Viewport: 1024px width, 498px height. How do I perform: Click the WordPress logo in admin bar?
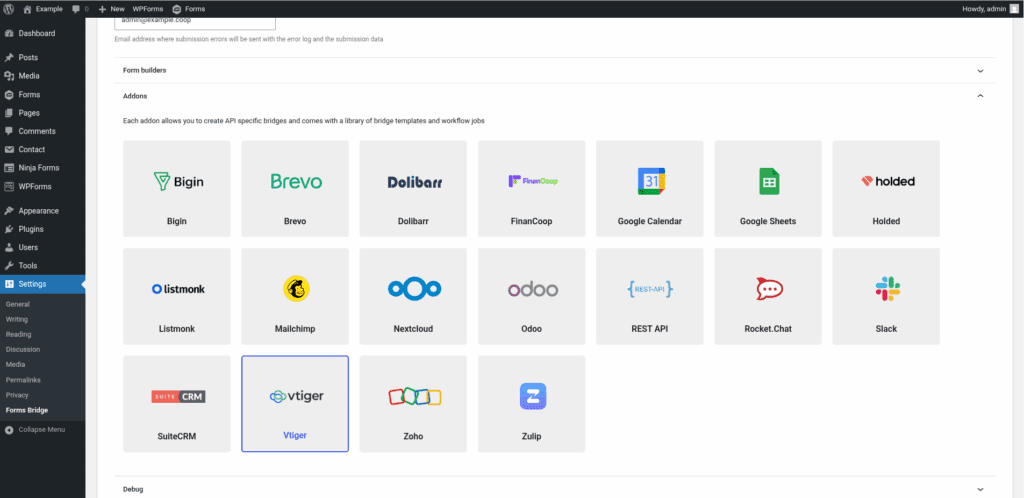pyautogui.click(x=8, y=8)
